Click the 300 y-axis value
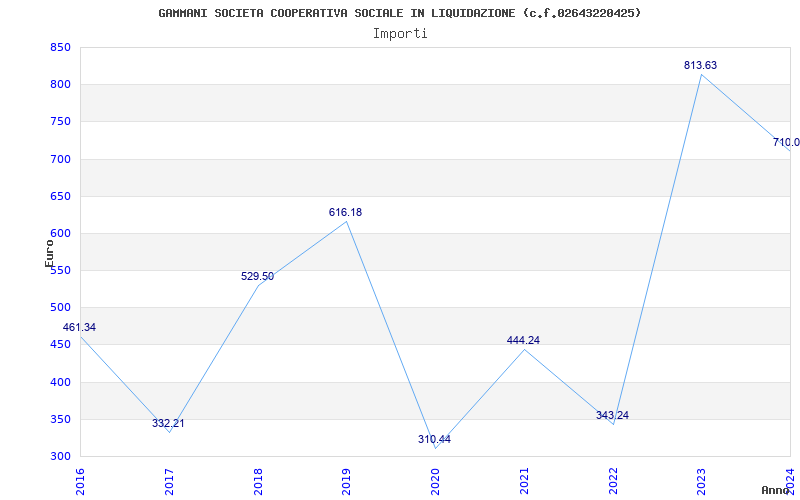Screen dimensions: 800x500 click(x=60, y=457)
